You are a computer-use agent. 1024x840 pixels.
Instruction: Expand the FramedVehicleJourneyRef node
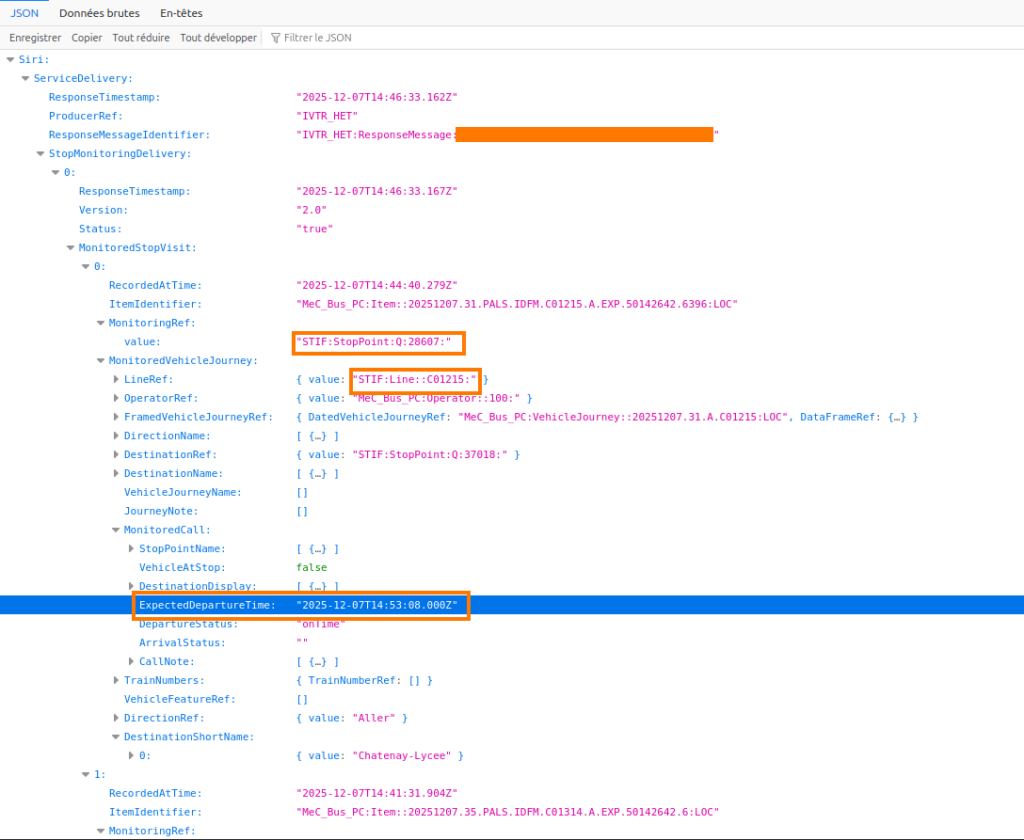click(115, 417)
